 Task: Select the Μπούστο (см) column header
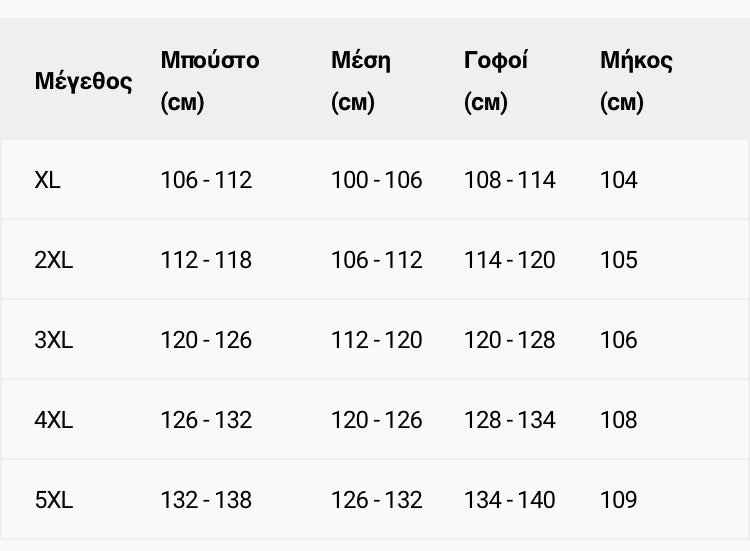[x=210, y=81]
